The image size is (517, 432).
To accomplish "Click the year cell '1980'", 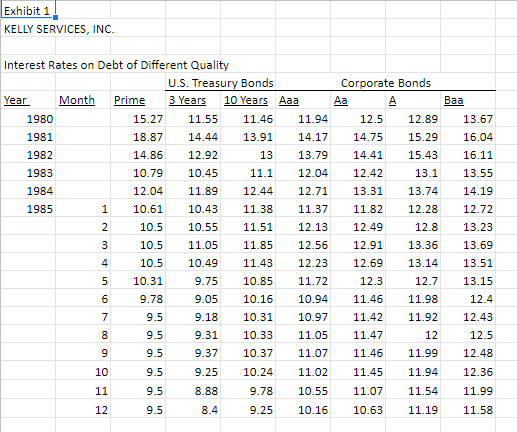I will click(28, 119).
